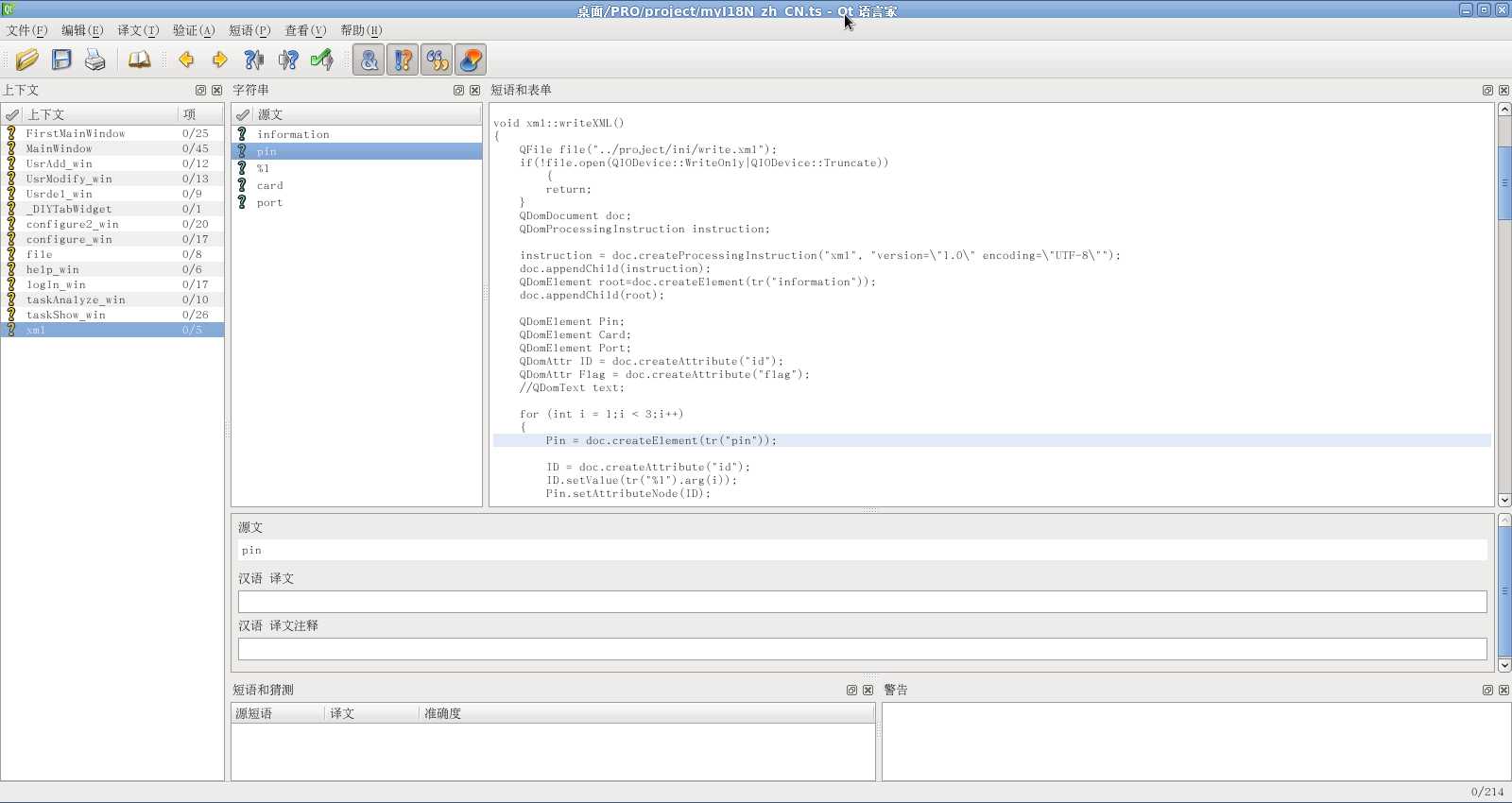Click the status icon beside 'information' string
This screenshot has height=803, width=1512.
pyautogui.click(x=242, y=134)
